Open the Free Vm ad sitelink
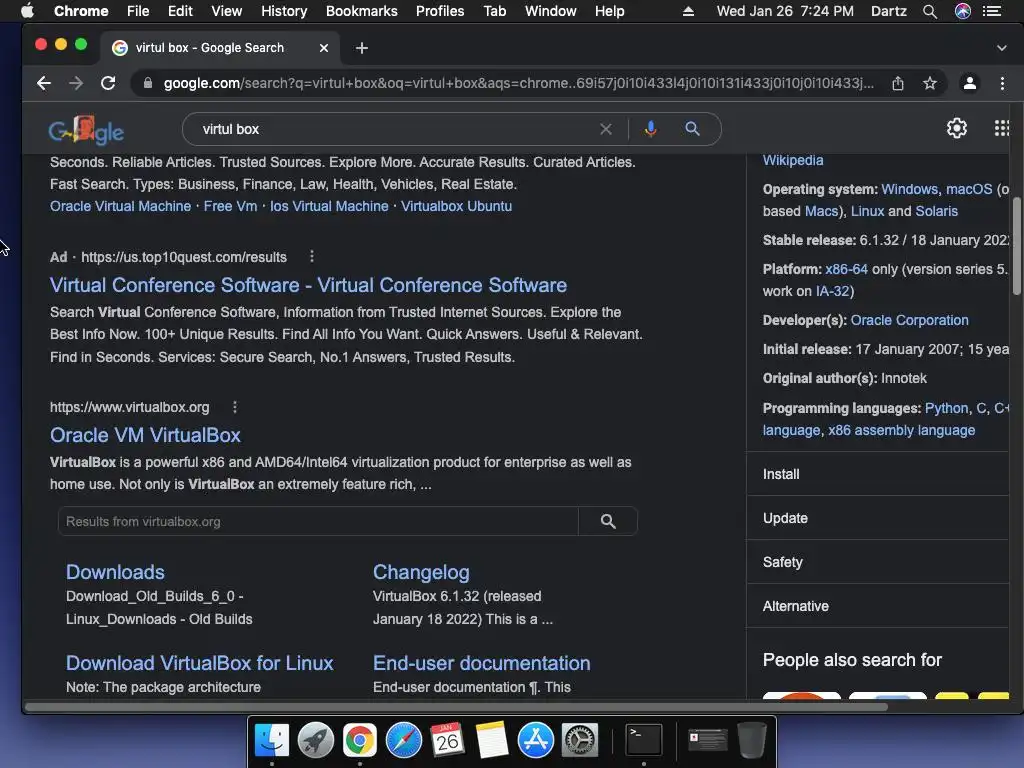1024x768 pixels. click(231, 206)
